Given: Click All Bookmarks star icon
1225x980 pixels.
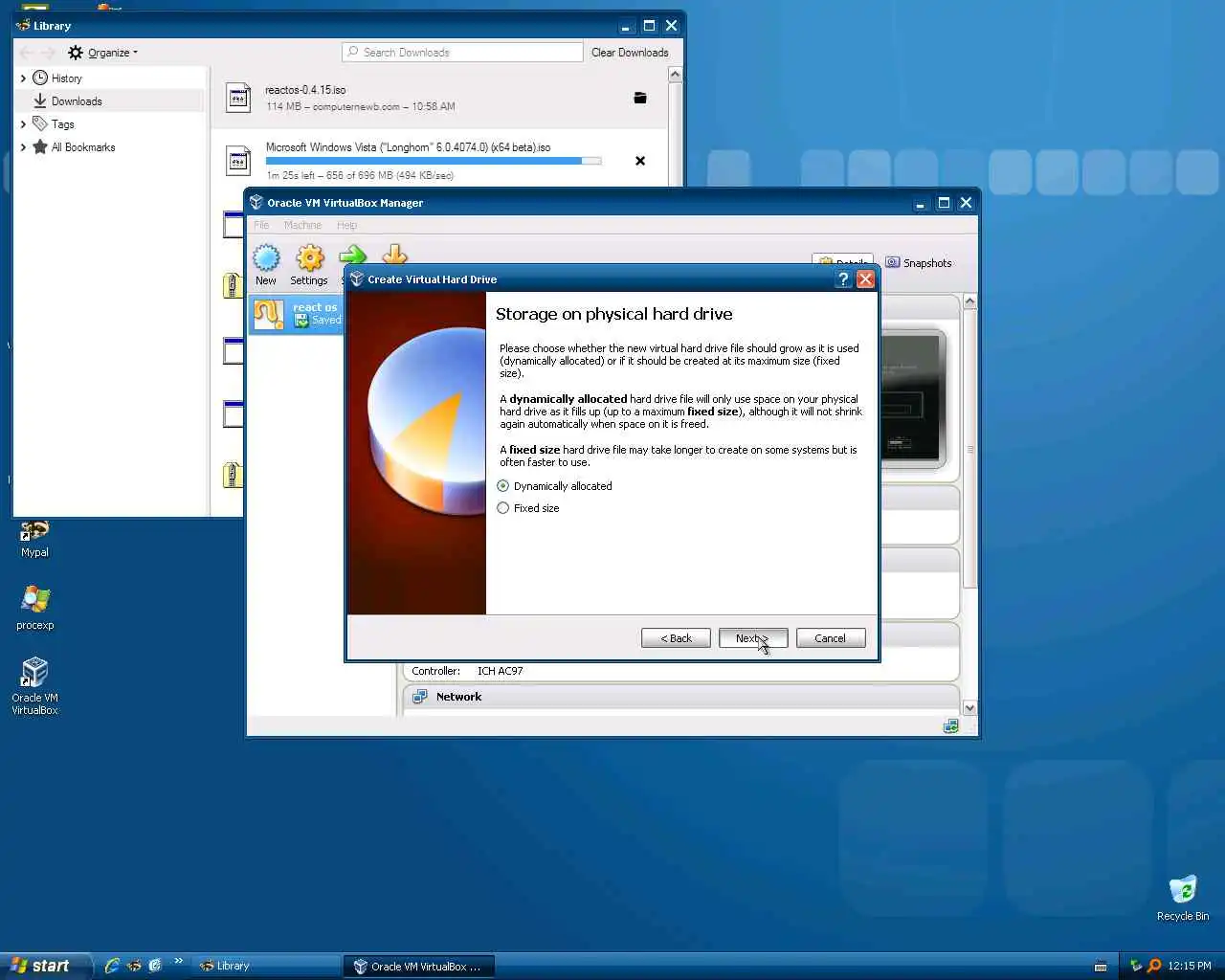Looking at the screenshot, I should [40, 146].
